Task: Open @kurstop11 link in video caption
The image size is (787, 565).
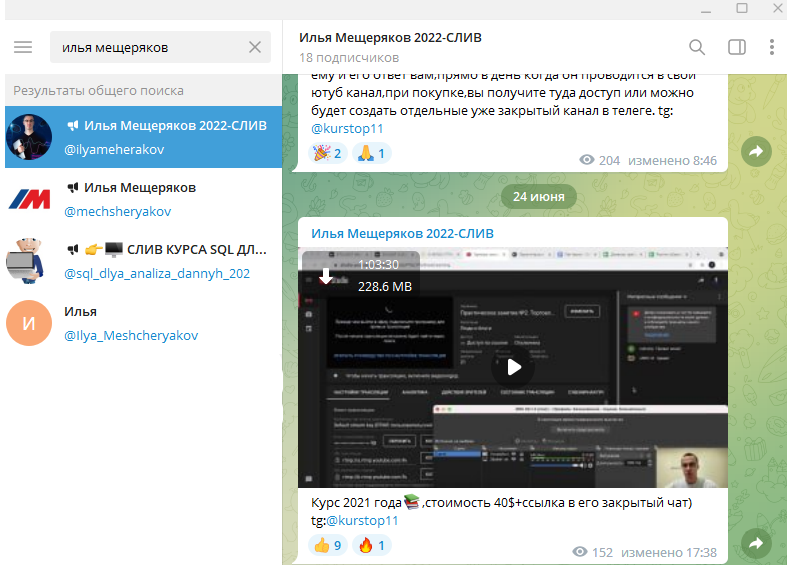Action: point(363,521)
